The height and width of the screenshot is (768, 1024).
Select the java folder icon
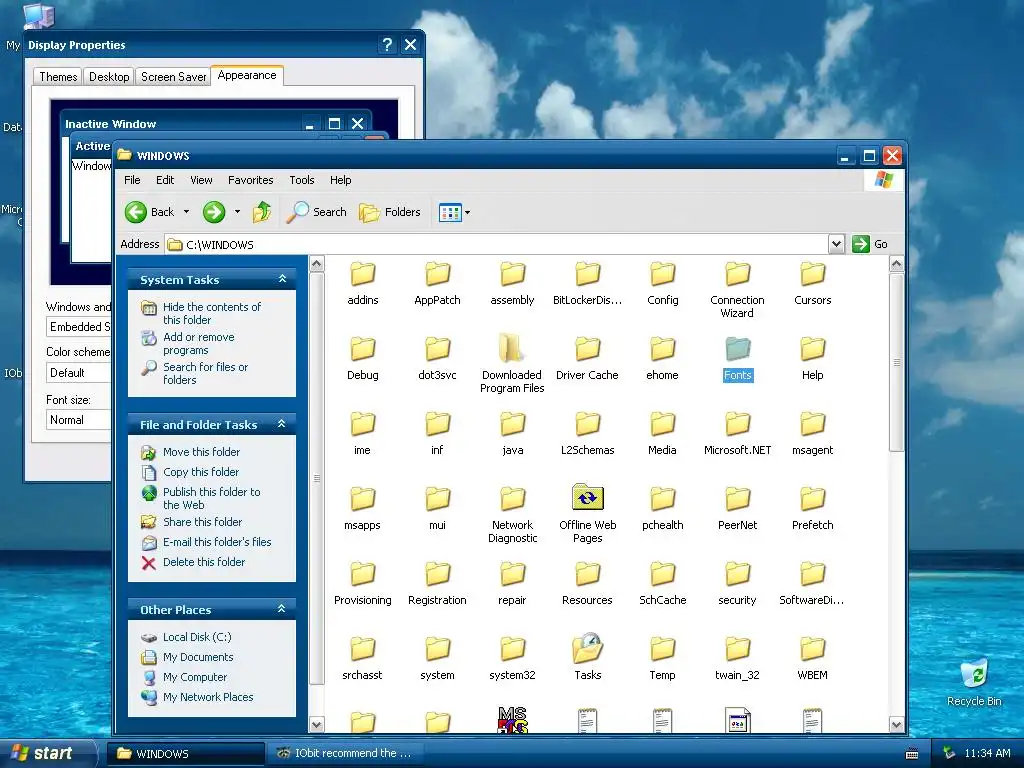tap(513, 424)
